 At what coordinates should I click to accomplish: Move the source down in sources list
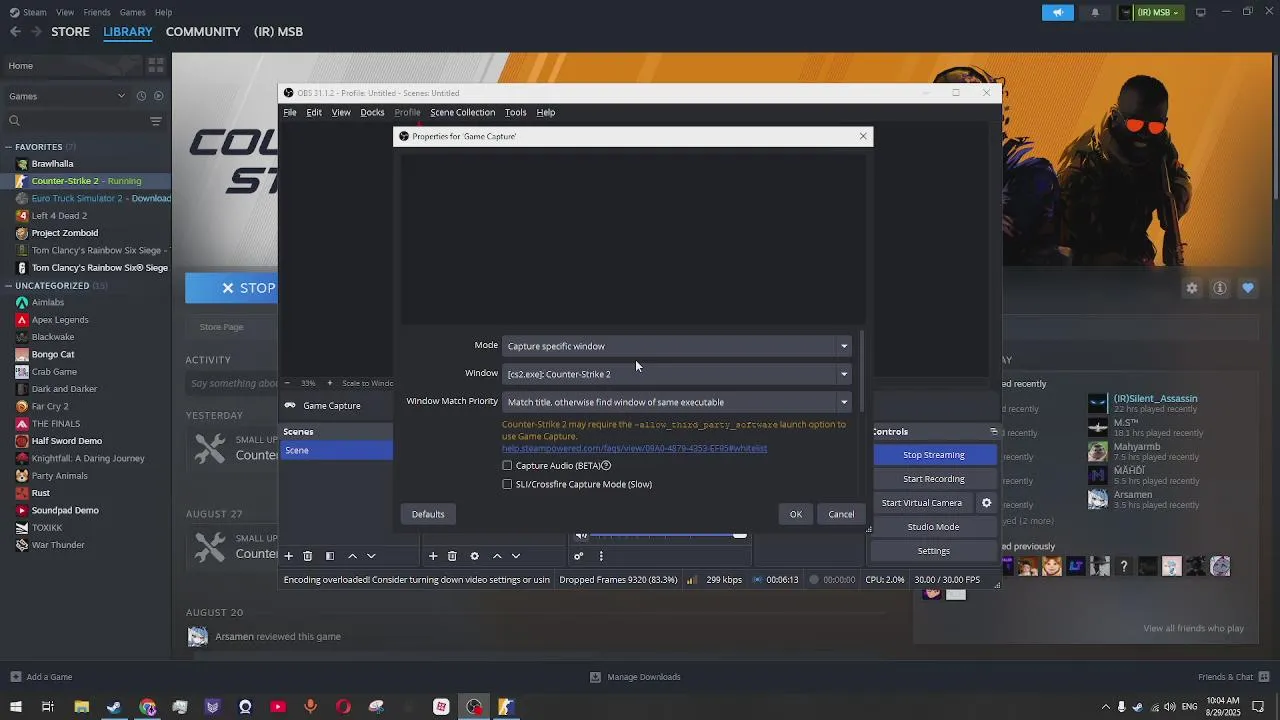pos(516,556)
